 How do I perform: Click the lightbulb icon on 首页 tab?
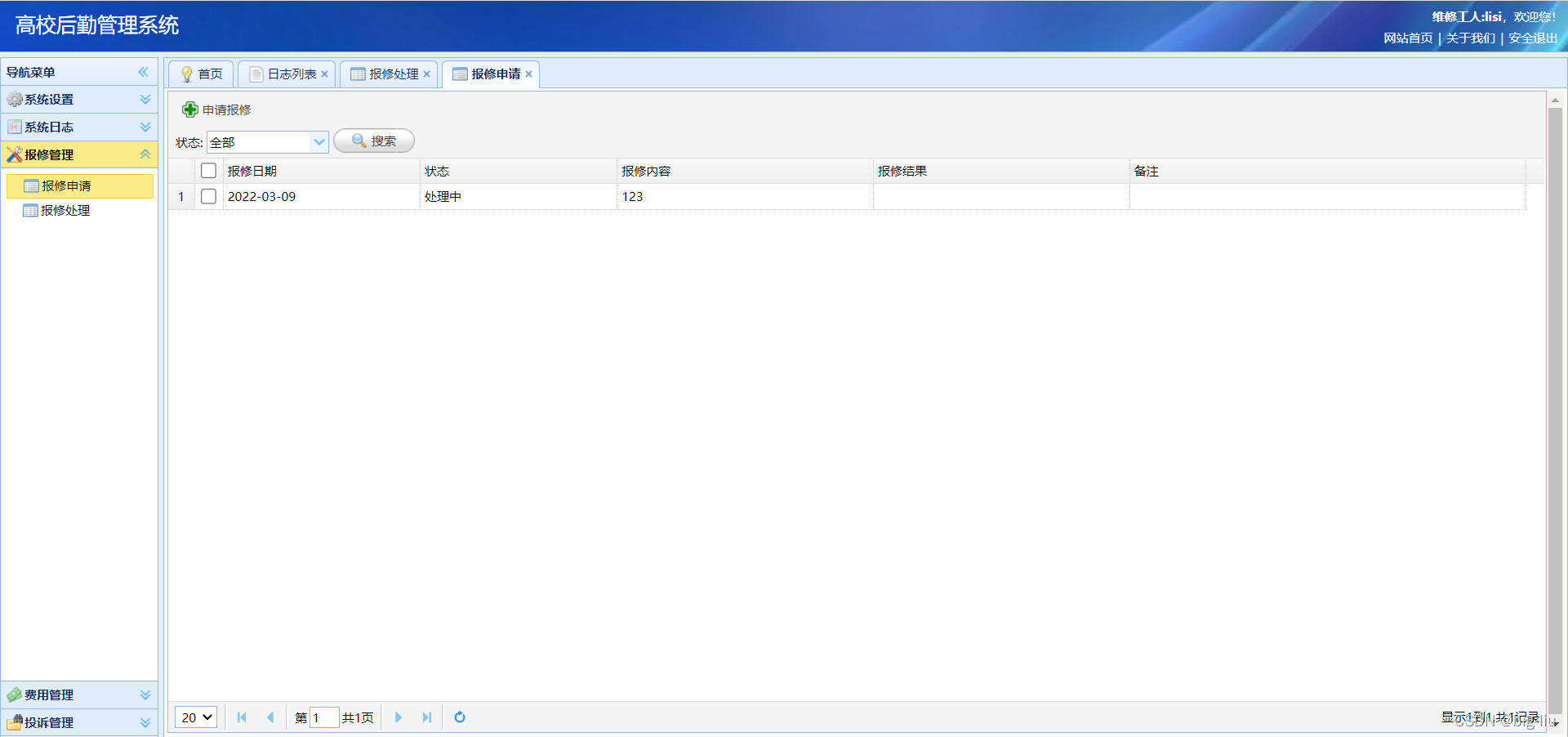click(187, 74)
